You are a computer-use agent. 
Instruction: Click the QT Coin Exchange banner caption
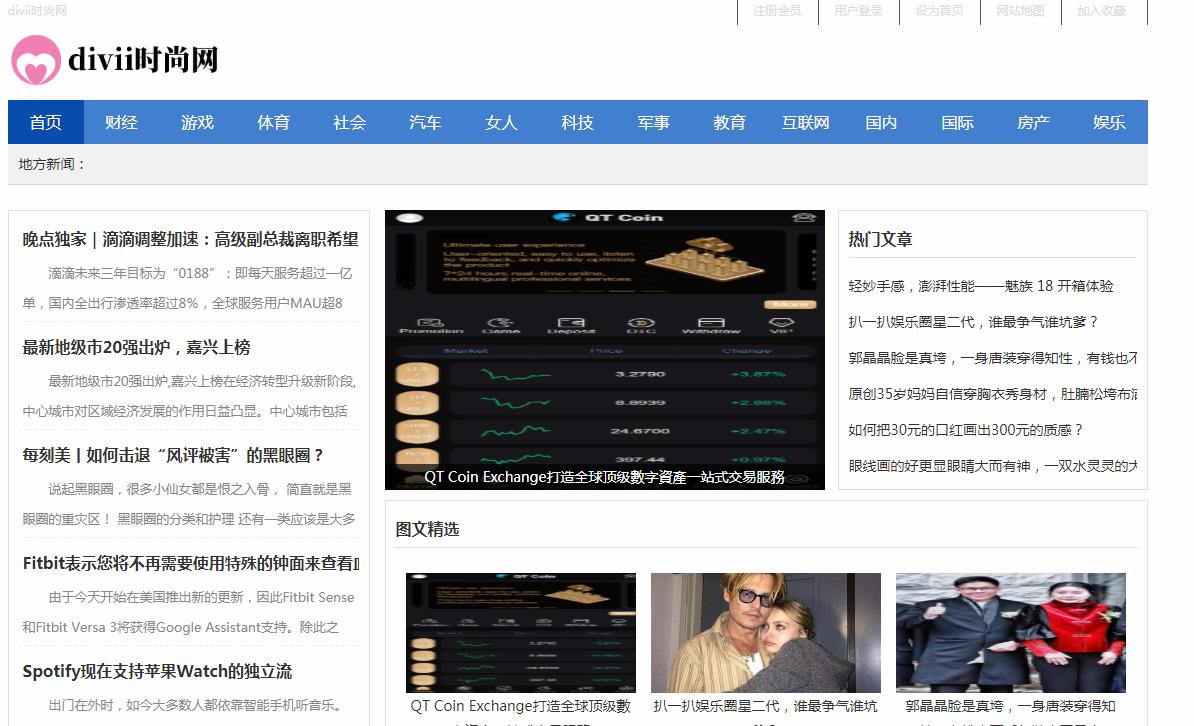coord(605,477)
